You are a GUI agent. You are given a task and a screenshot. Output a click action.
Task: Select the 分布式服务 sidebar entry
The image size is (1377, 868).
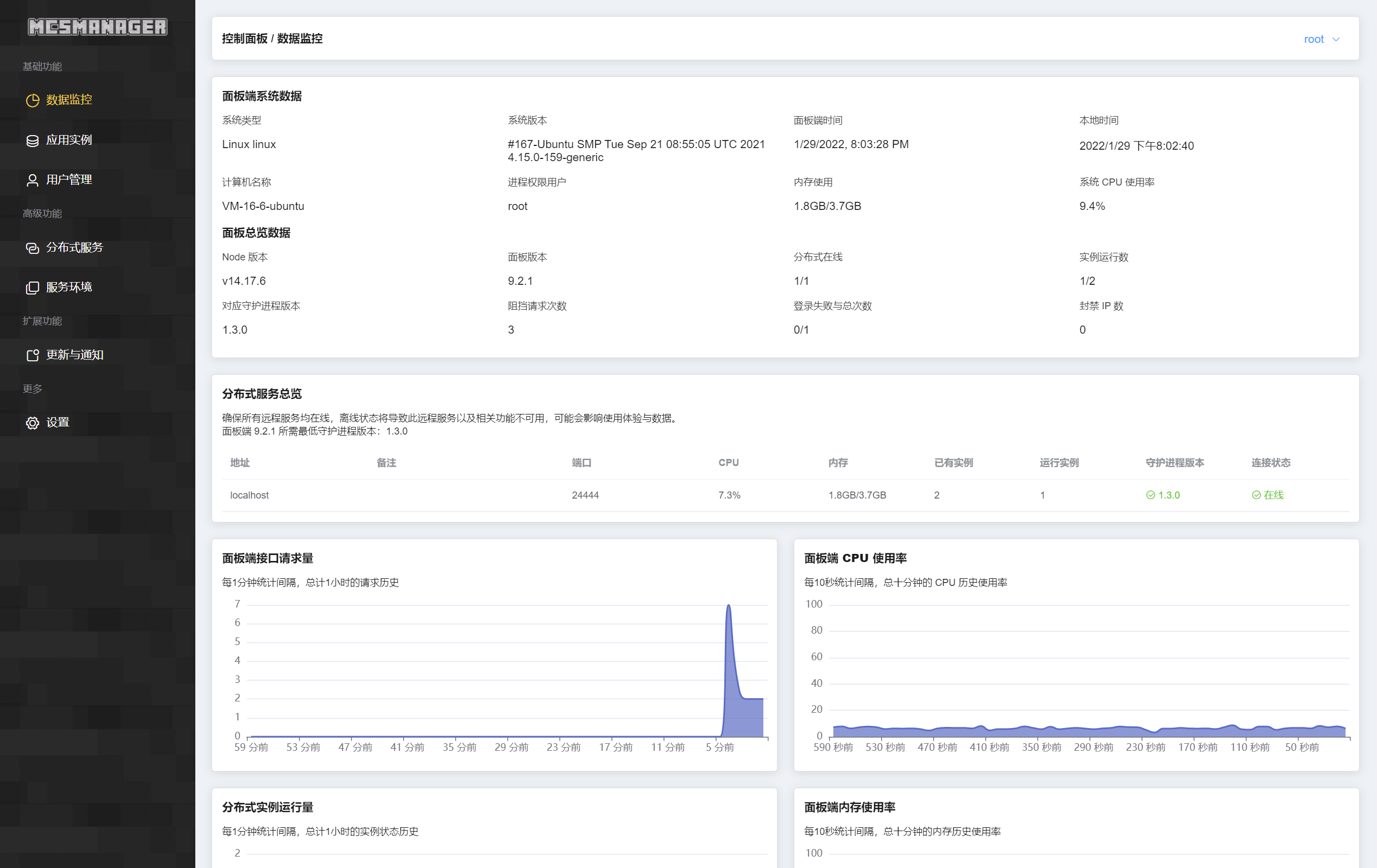pos(74,247)
